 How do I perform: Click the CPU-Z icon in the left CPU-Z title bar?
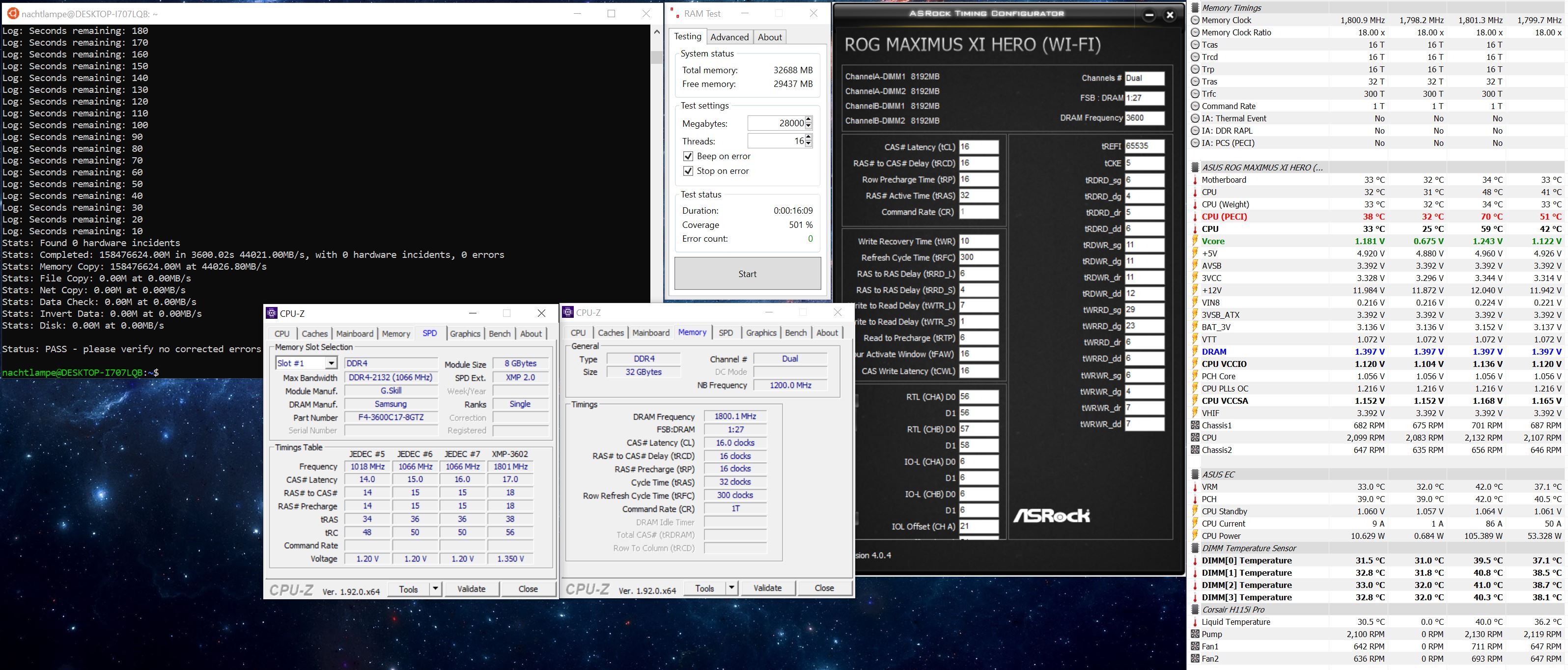click(272, 313)
